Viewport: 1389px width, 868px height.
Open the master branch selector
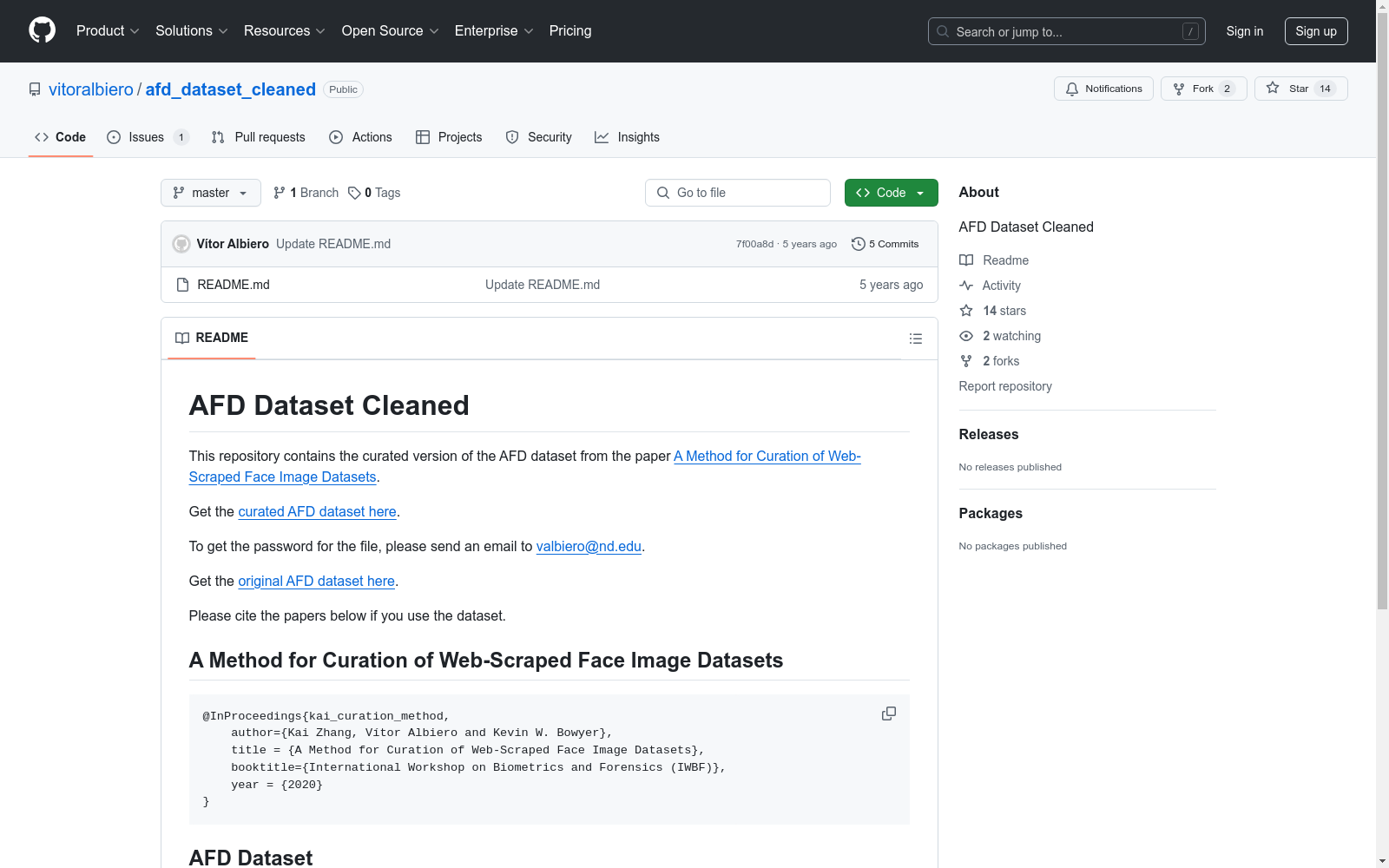[x=211, y=193]
